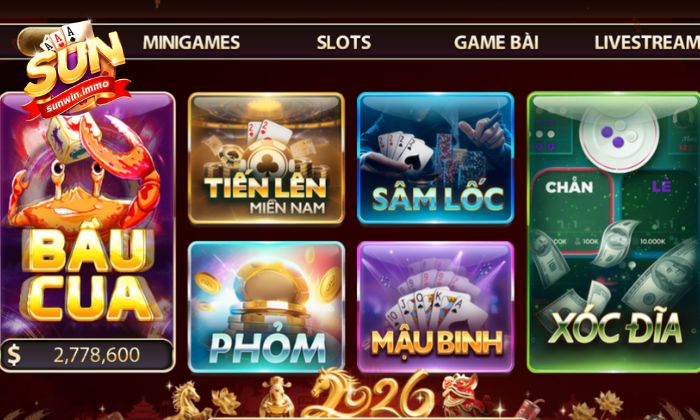The height and width of the screenshot is (420, 700).
Task: Click the sunwin.immo red ribbon link
Action: click(77, 97)
